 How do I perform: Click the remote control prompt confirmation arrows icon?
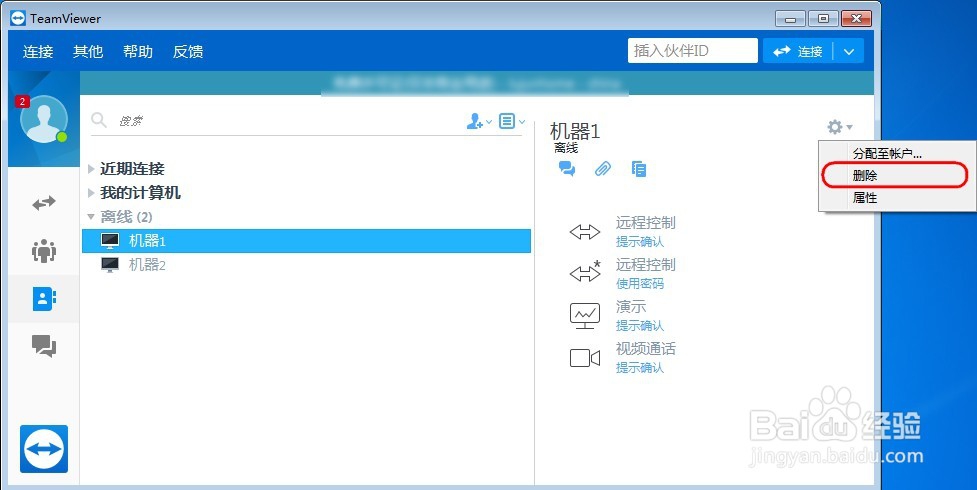[585, 232]
